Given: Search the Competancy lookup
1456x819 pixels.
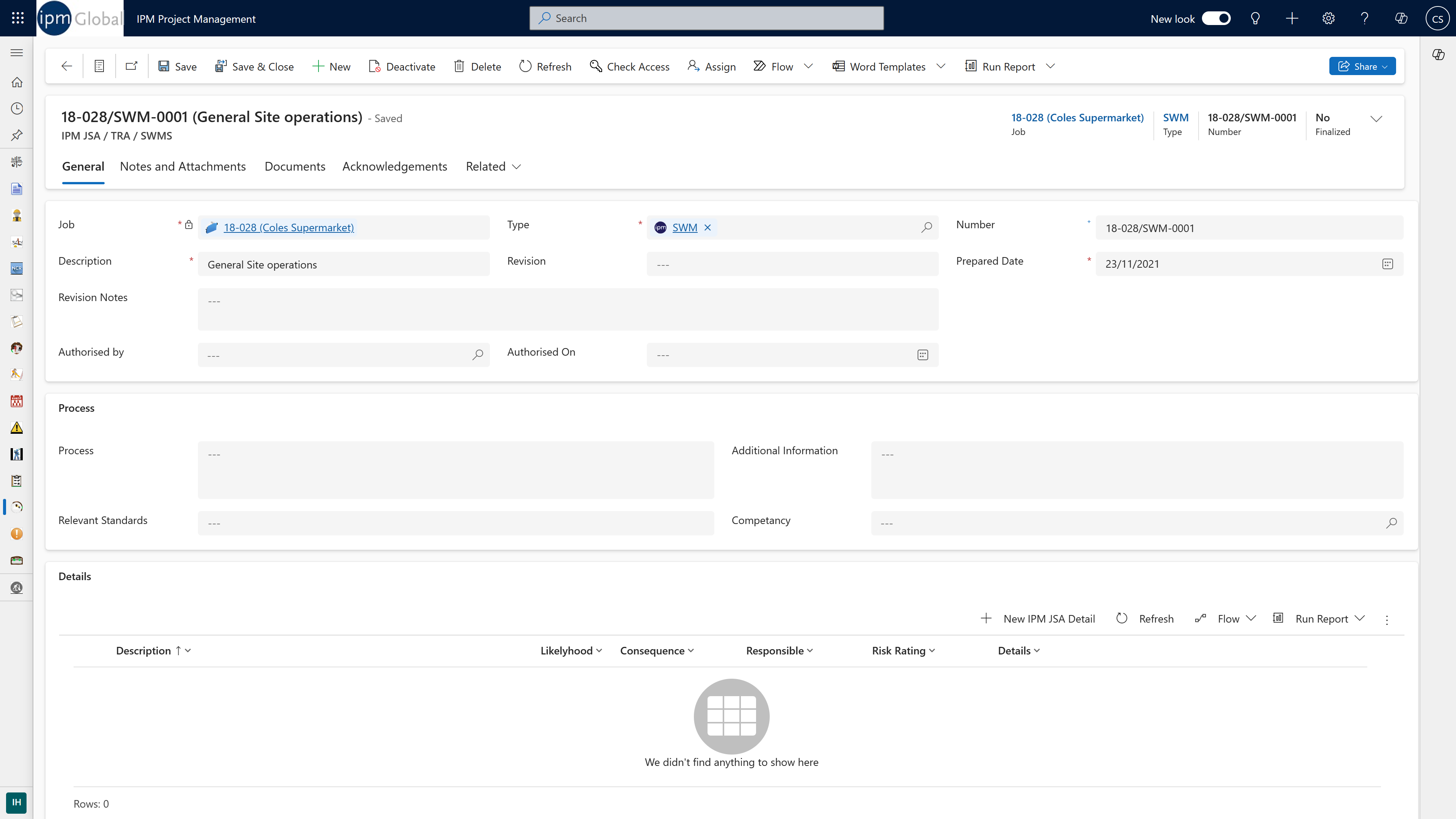Looking at the screenshot, I should click(1391, 523).
